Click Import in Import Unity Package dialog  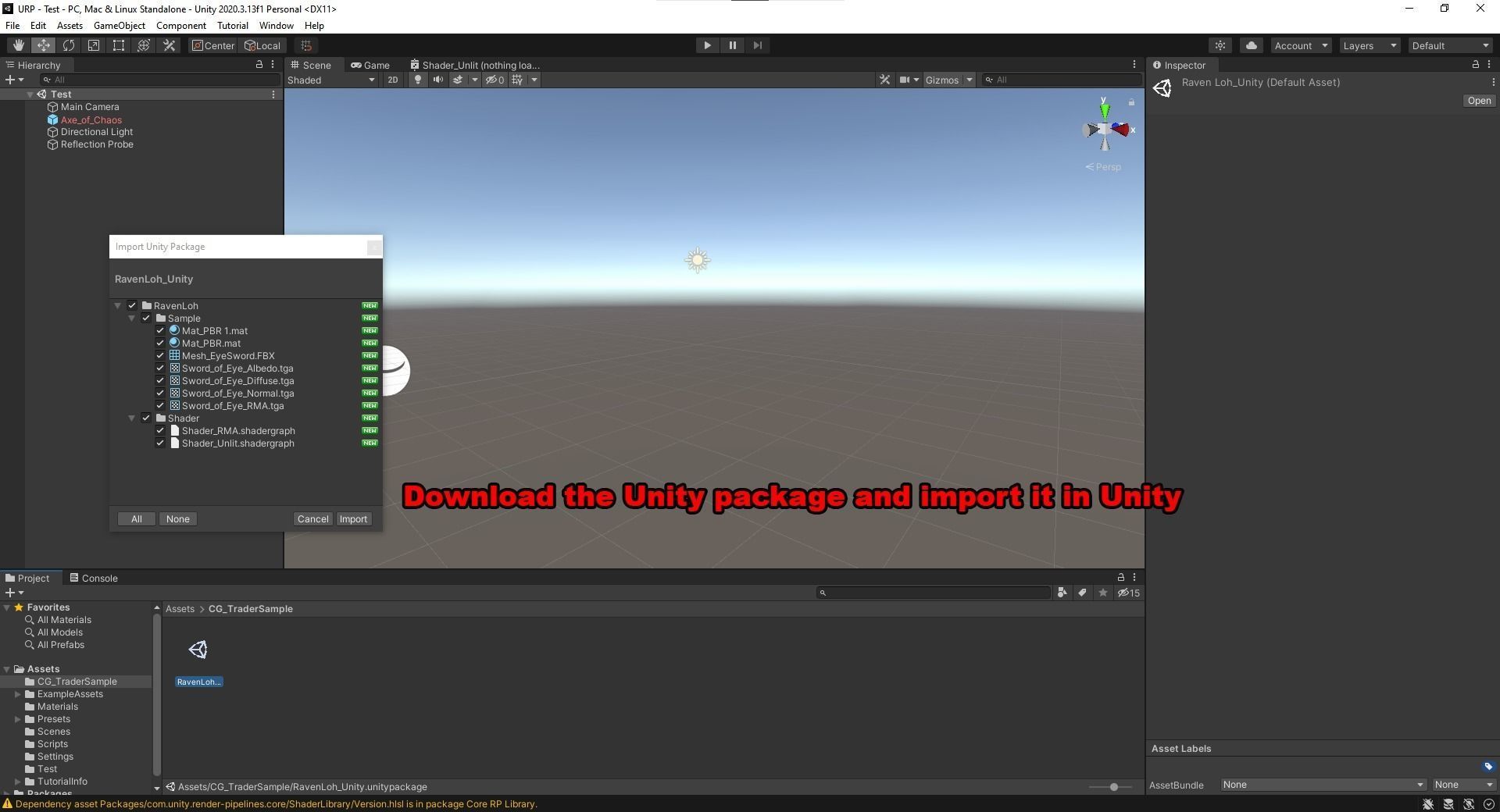(353, 519)
